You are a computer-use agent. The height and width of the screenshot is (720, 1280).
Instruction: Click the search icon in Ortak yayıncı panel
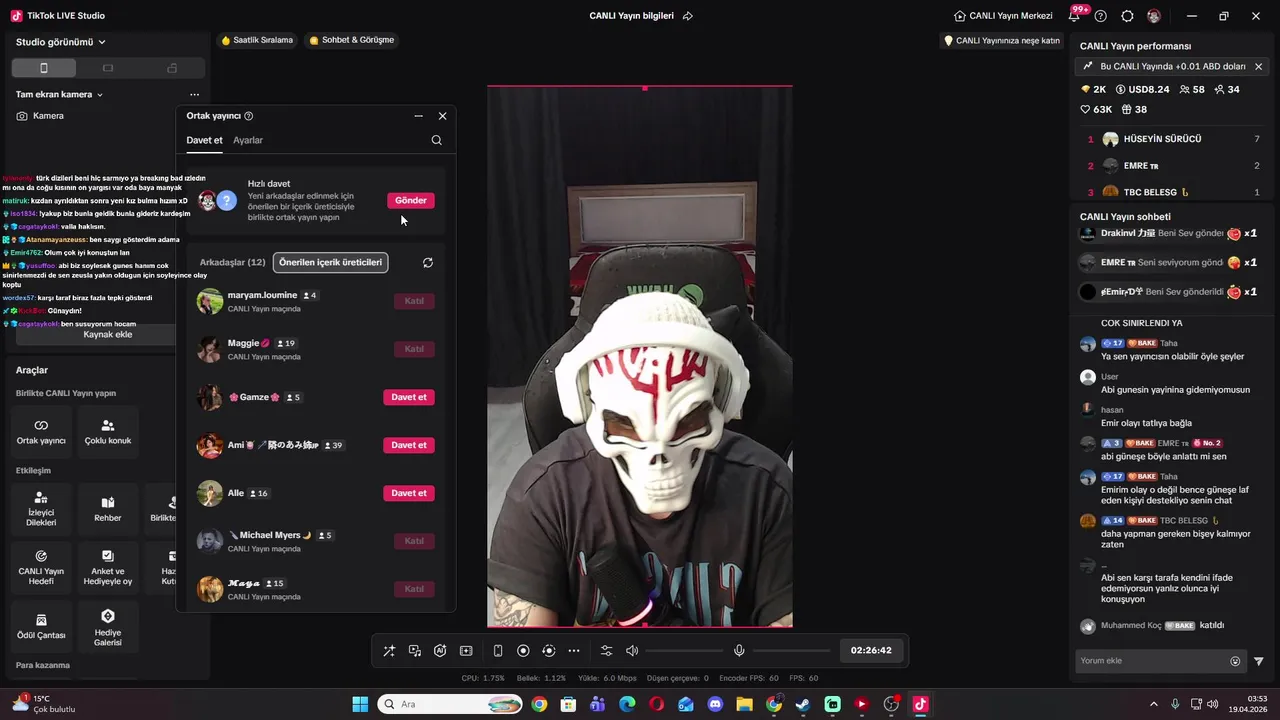point(436,140)
